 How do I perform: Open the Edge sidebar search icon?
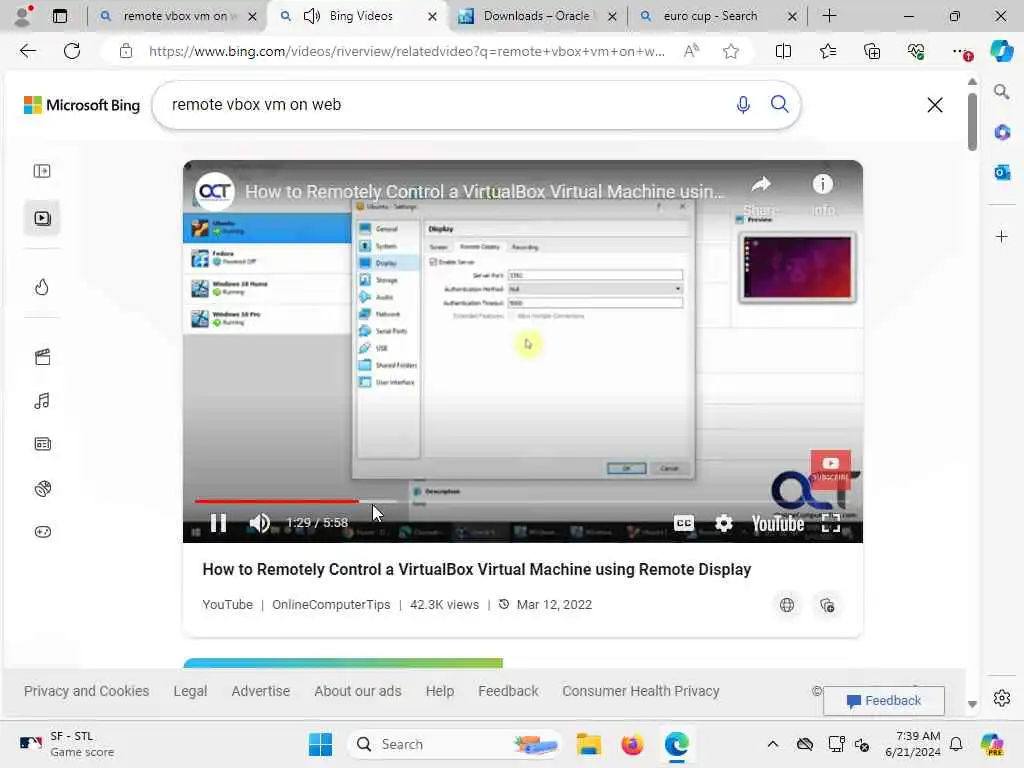click(x=1002, y=92)
